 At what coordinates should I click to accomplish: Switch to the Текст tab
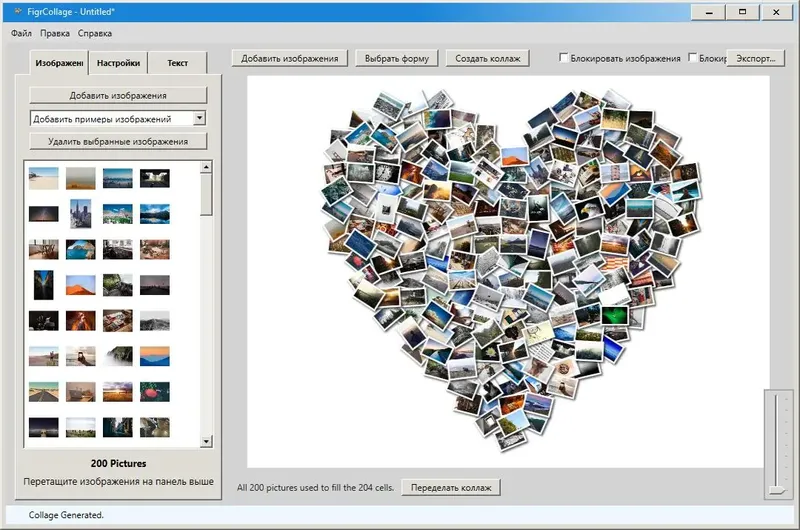pyautogui.click(x=178, y=63)
